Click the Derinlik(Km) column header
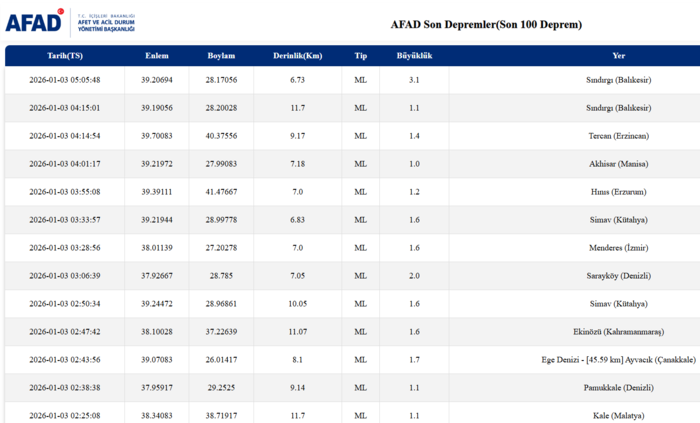This screenshot has width=700, height=423. pos(297,56)
